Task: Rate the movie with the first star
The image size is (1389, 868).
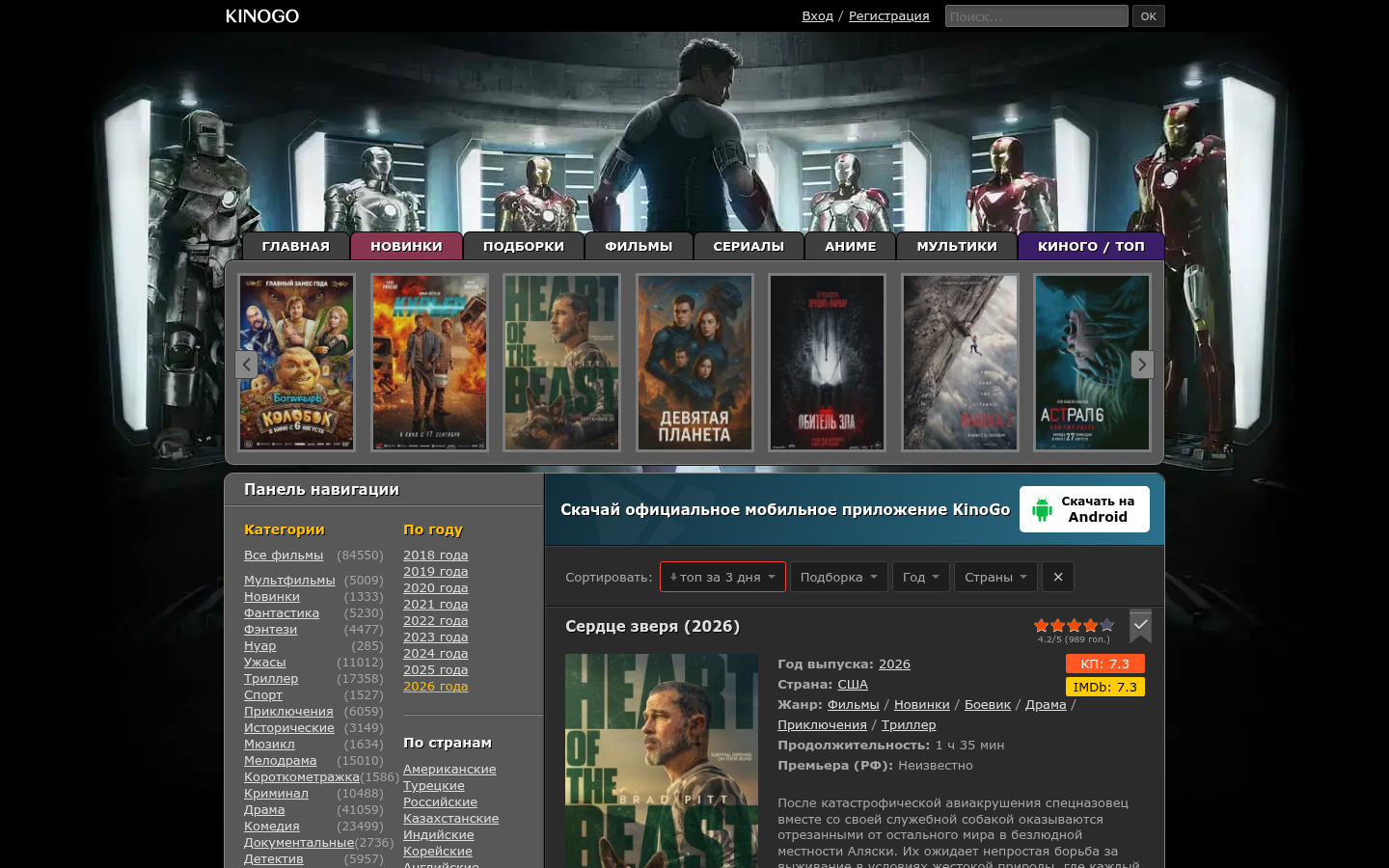Action: 1042,625
